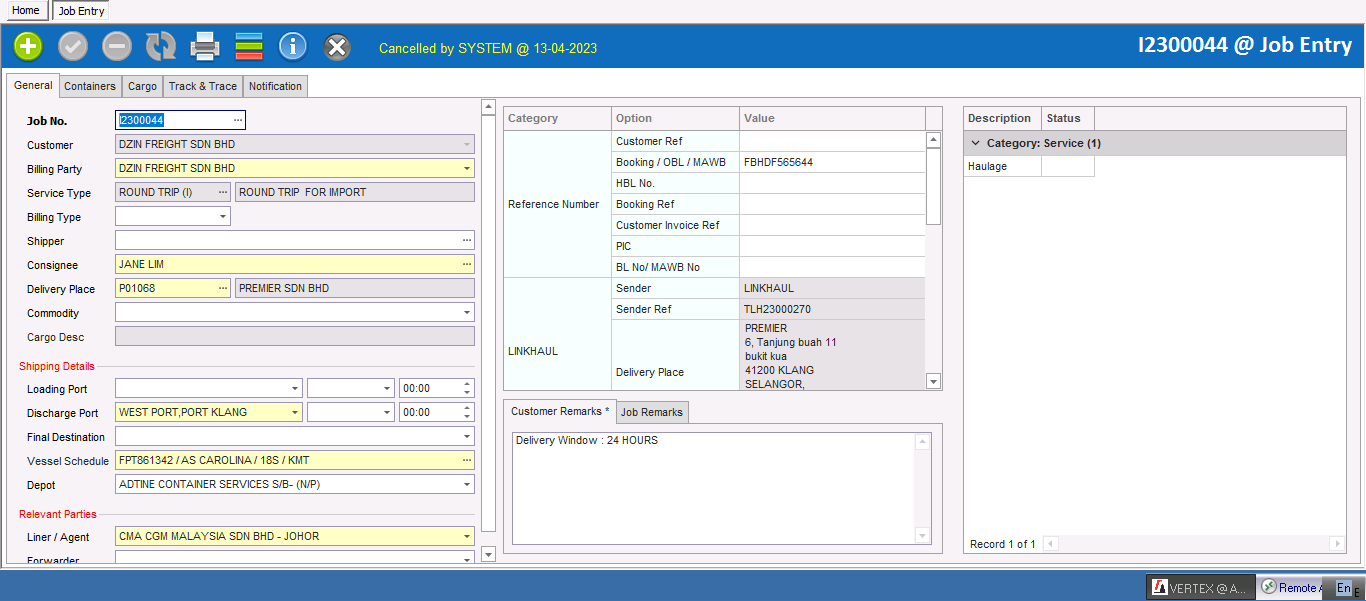
Task: Select the Job Remarks tab
Action: tap(651, 413)
